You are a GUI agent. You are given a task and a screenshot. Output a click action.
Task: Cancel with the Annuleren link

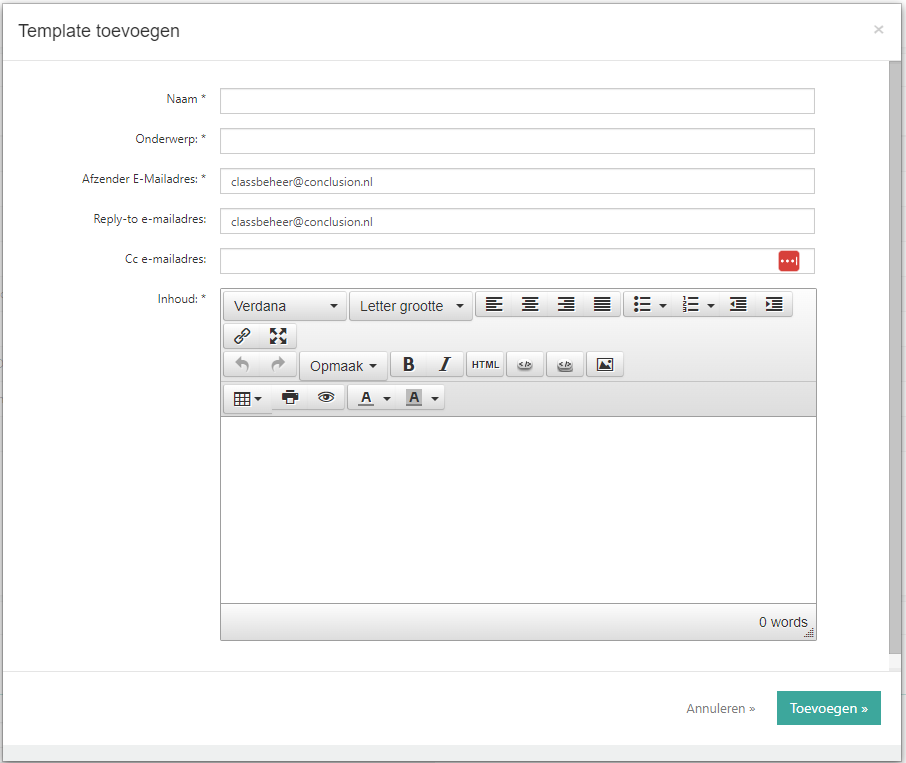(x=720, y=708)
